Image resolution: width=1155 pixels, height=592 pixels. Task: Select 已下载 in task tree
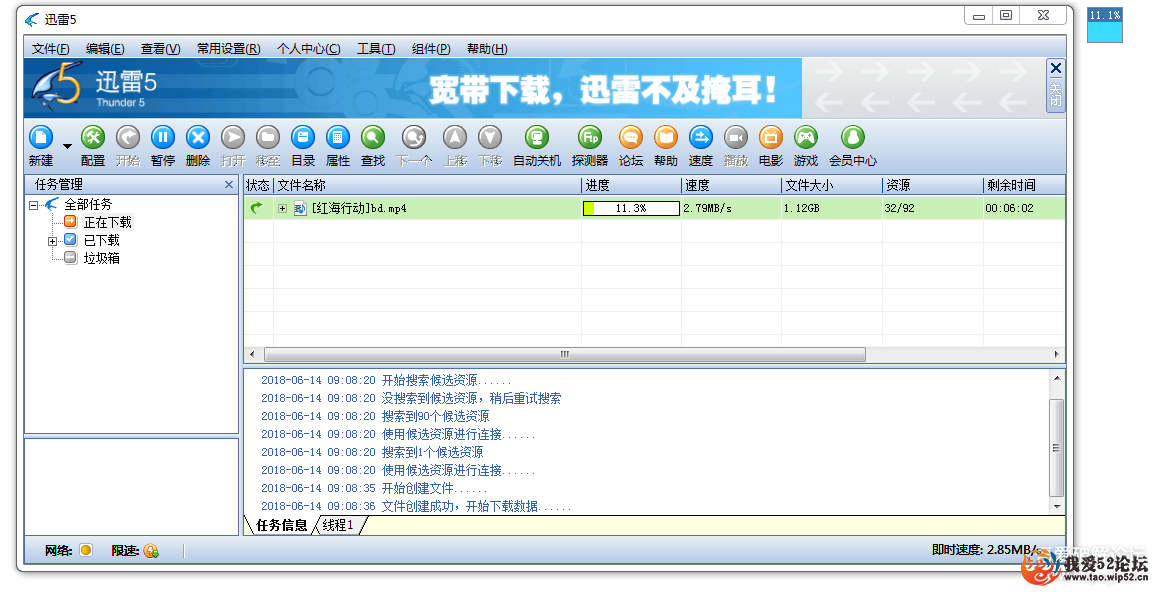(102, 241)
